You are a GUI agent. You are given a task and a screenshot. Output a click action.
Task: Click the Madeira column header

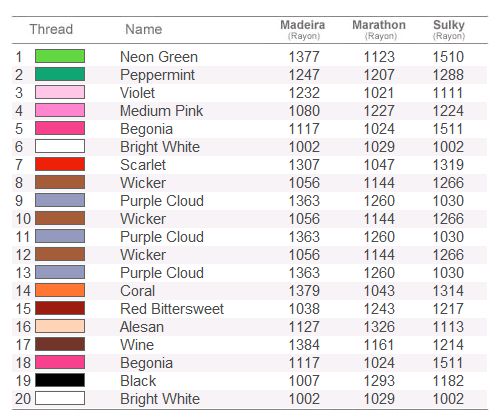(x=303, y=30)
